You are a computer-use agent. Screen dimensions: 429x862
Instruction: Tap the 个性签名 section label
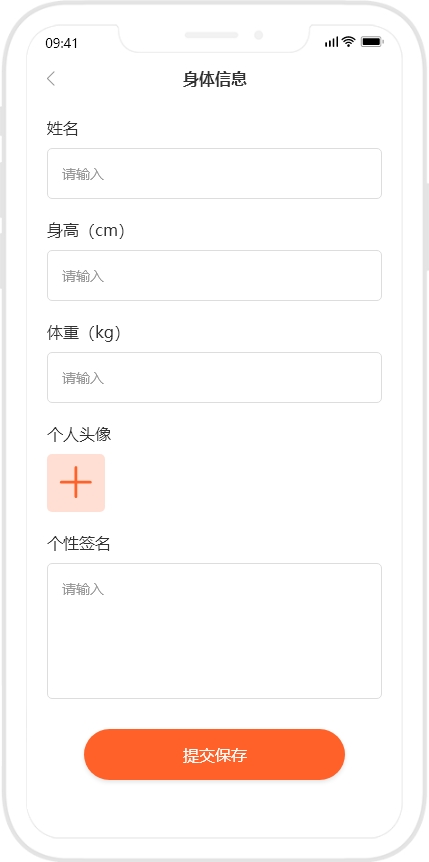point(79,544)
